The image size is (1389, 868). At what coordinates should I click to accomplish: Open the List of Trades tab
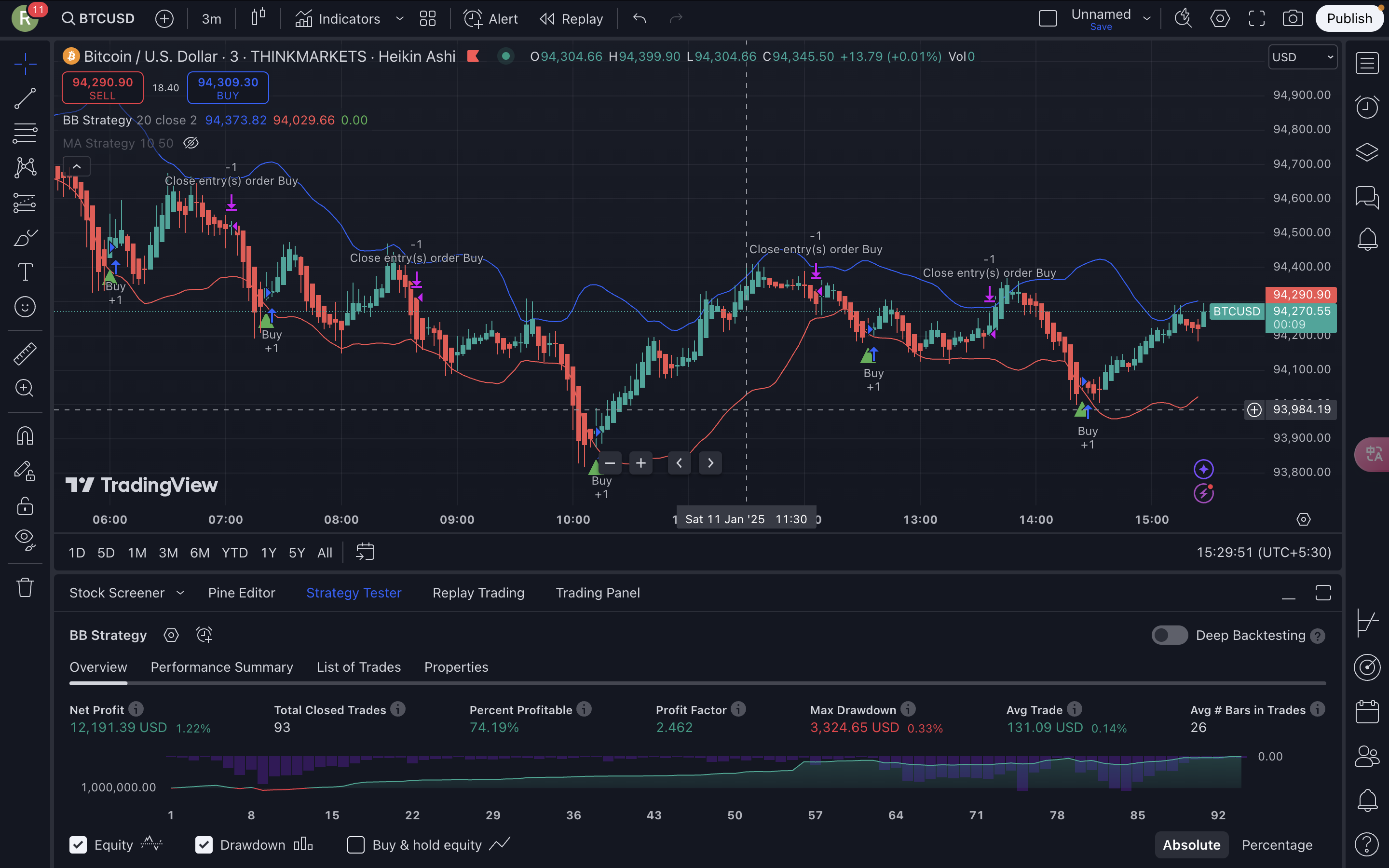(358, 667)
